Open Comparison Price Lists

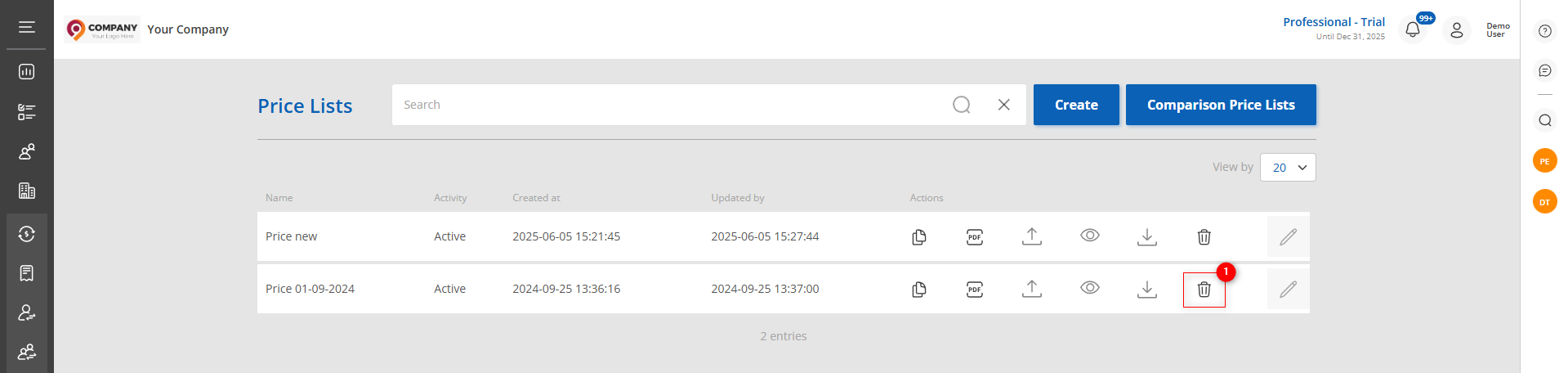1221,105
